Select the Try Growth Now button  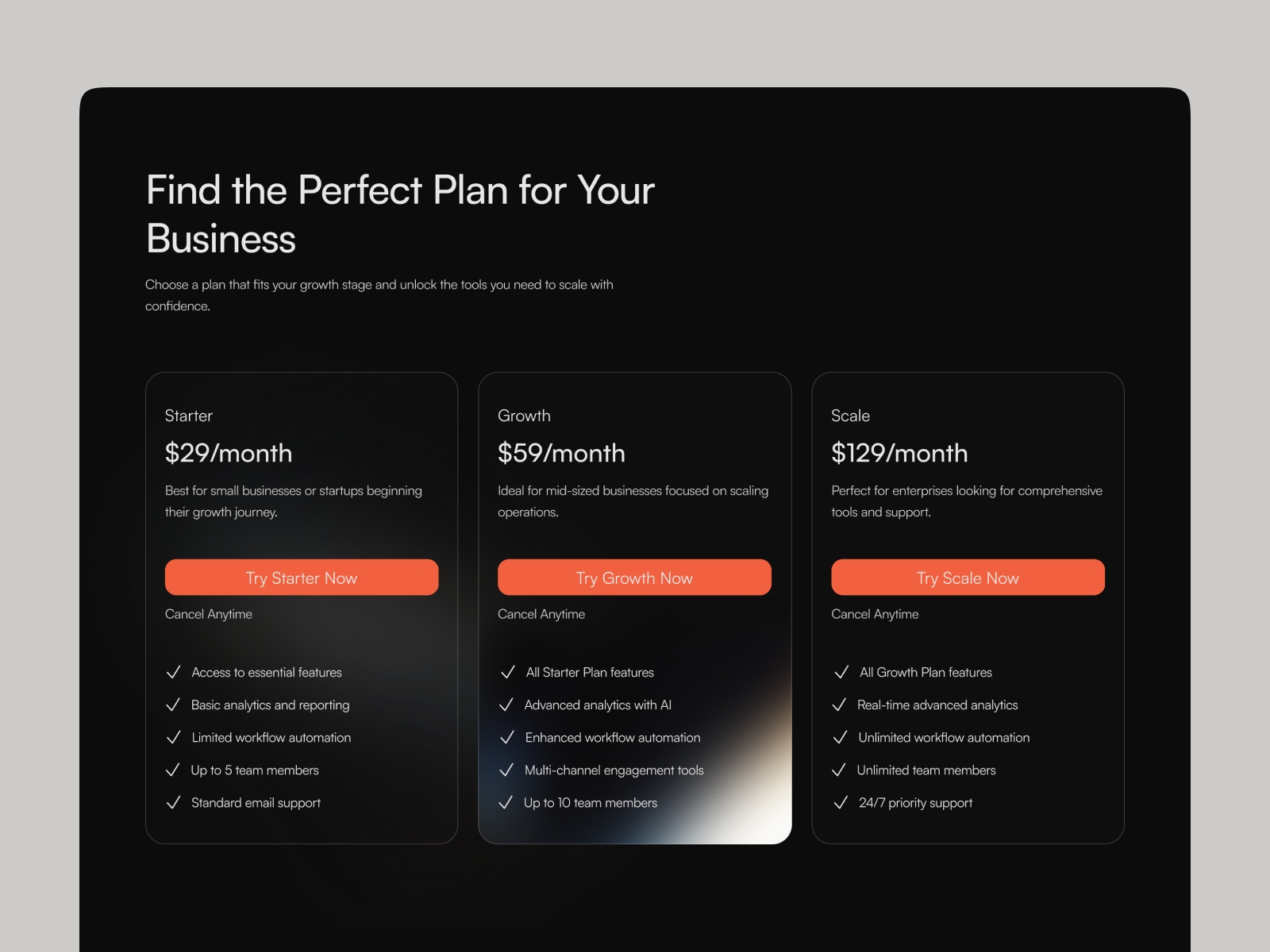634,578
